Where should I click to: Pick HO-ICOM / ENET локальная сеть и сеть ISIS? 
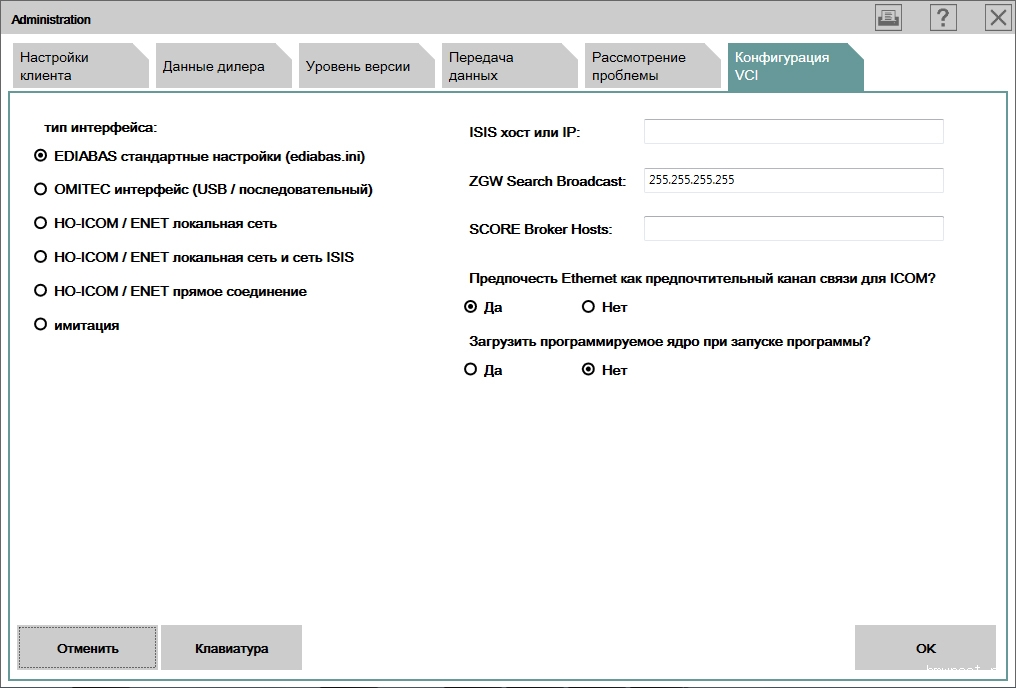[41, 257]
